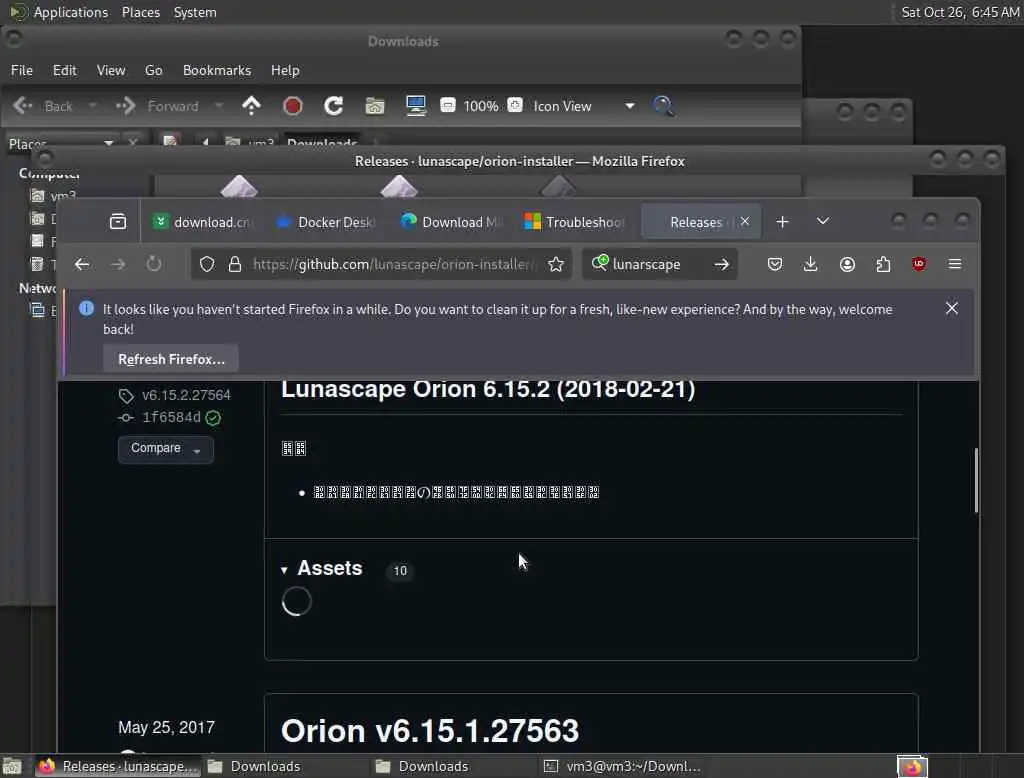Viewport: 1024px width, 778px height.
Task: Select the Releases - lunascape taskbar item
Action: point(118,766)
